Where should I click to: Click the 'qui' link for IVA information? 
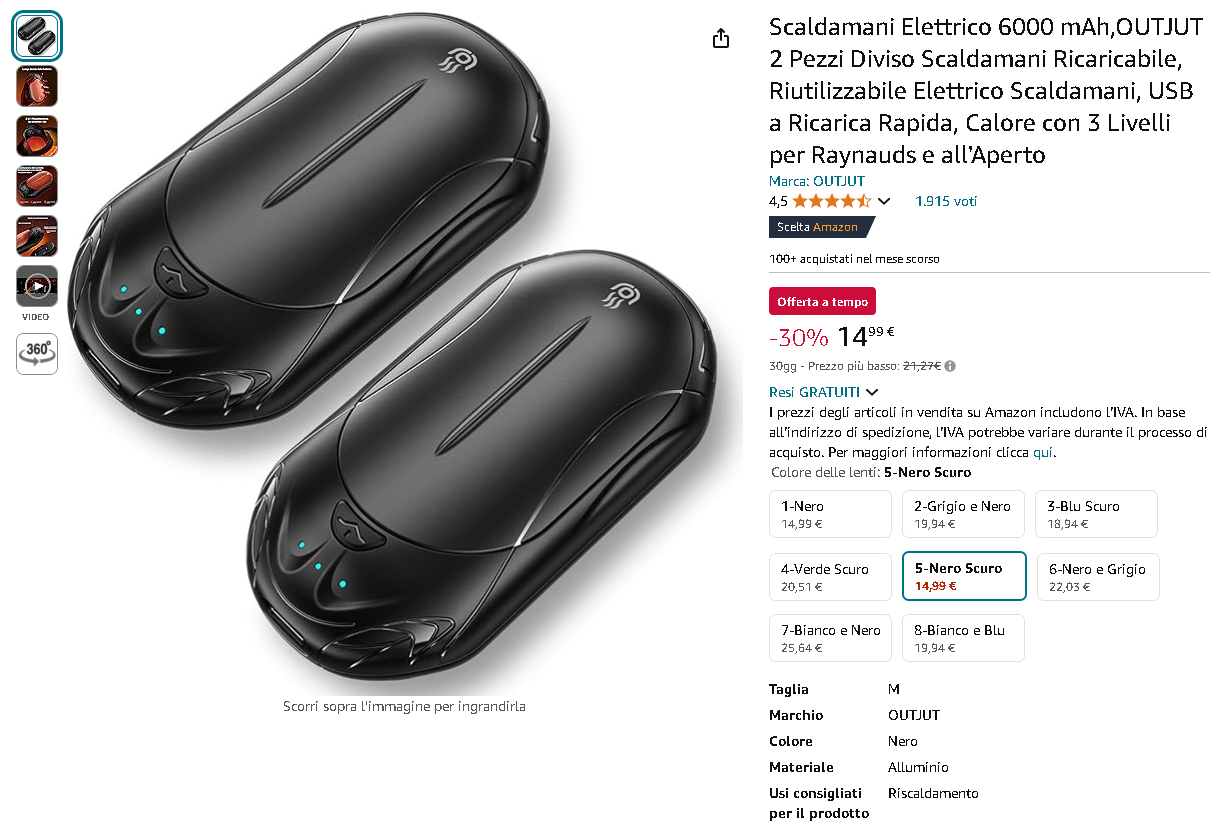pos(1043,452)
